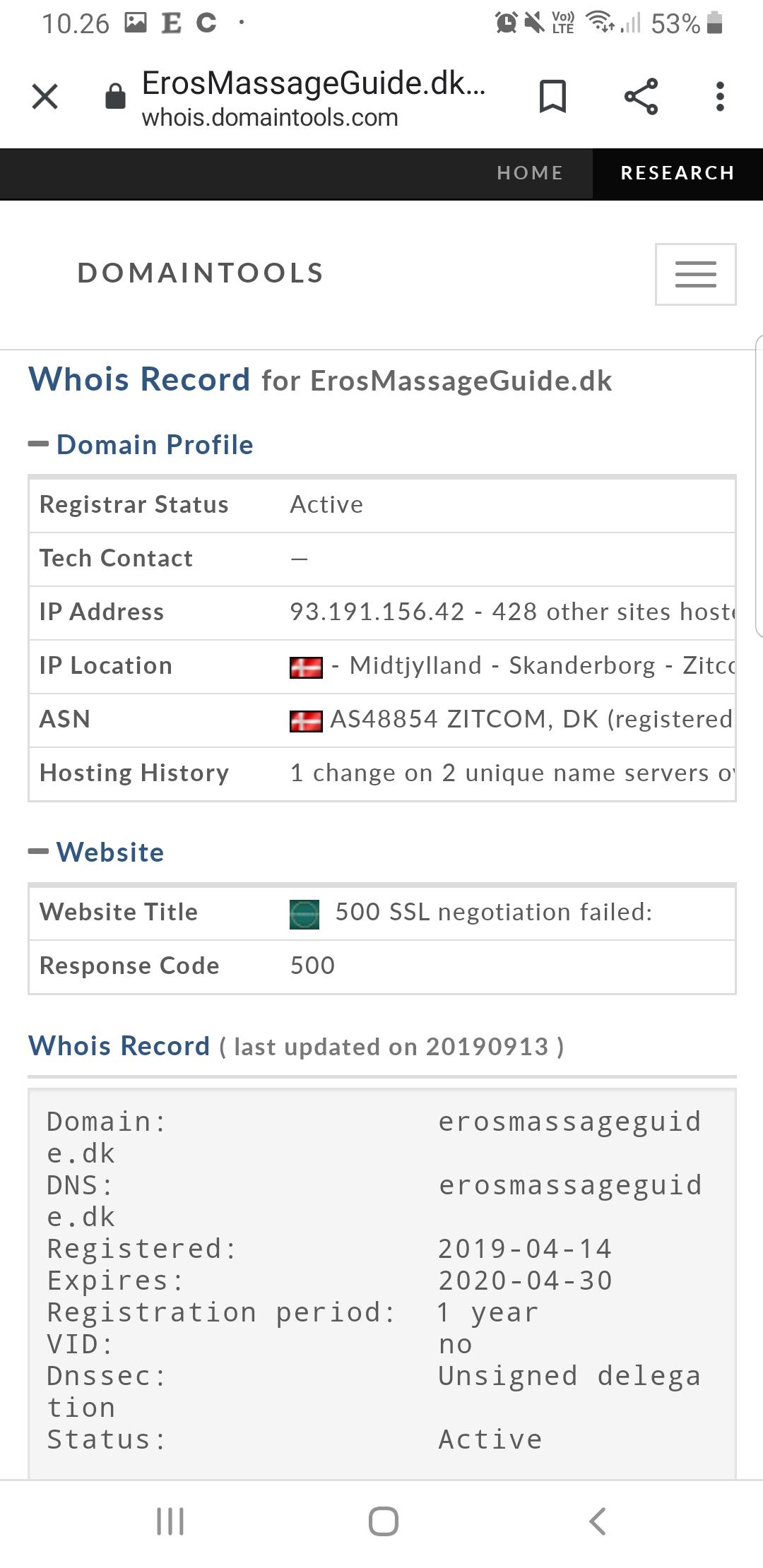
Task: Open the DOMAINTOOLS logo link
Action: click(201, 273)
